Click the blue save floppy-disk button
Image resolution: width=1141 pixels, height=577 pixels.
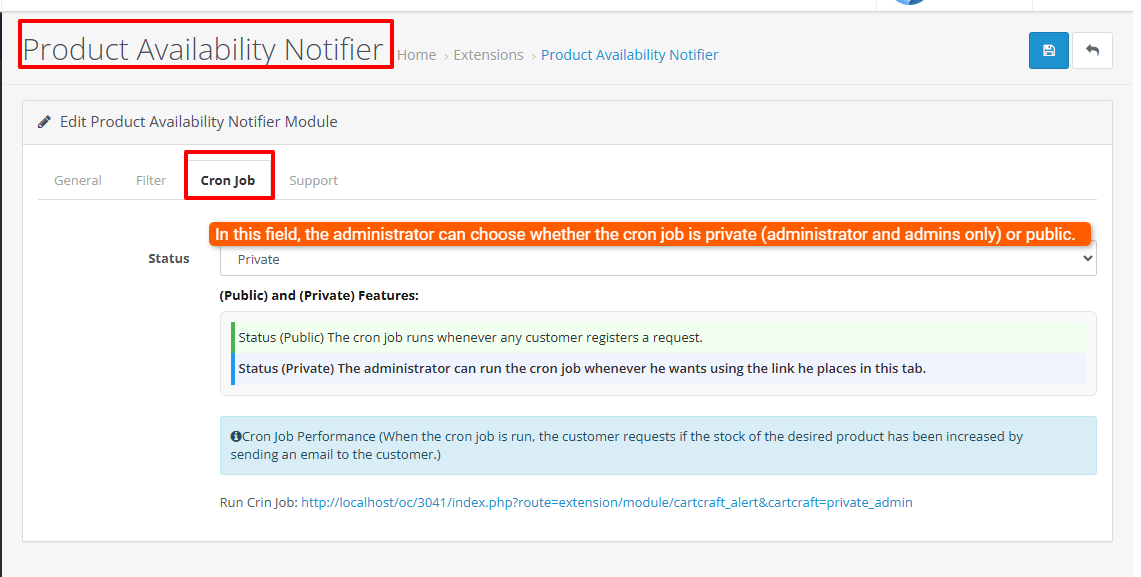click(x=1048, y=51)
